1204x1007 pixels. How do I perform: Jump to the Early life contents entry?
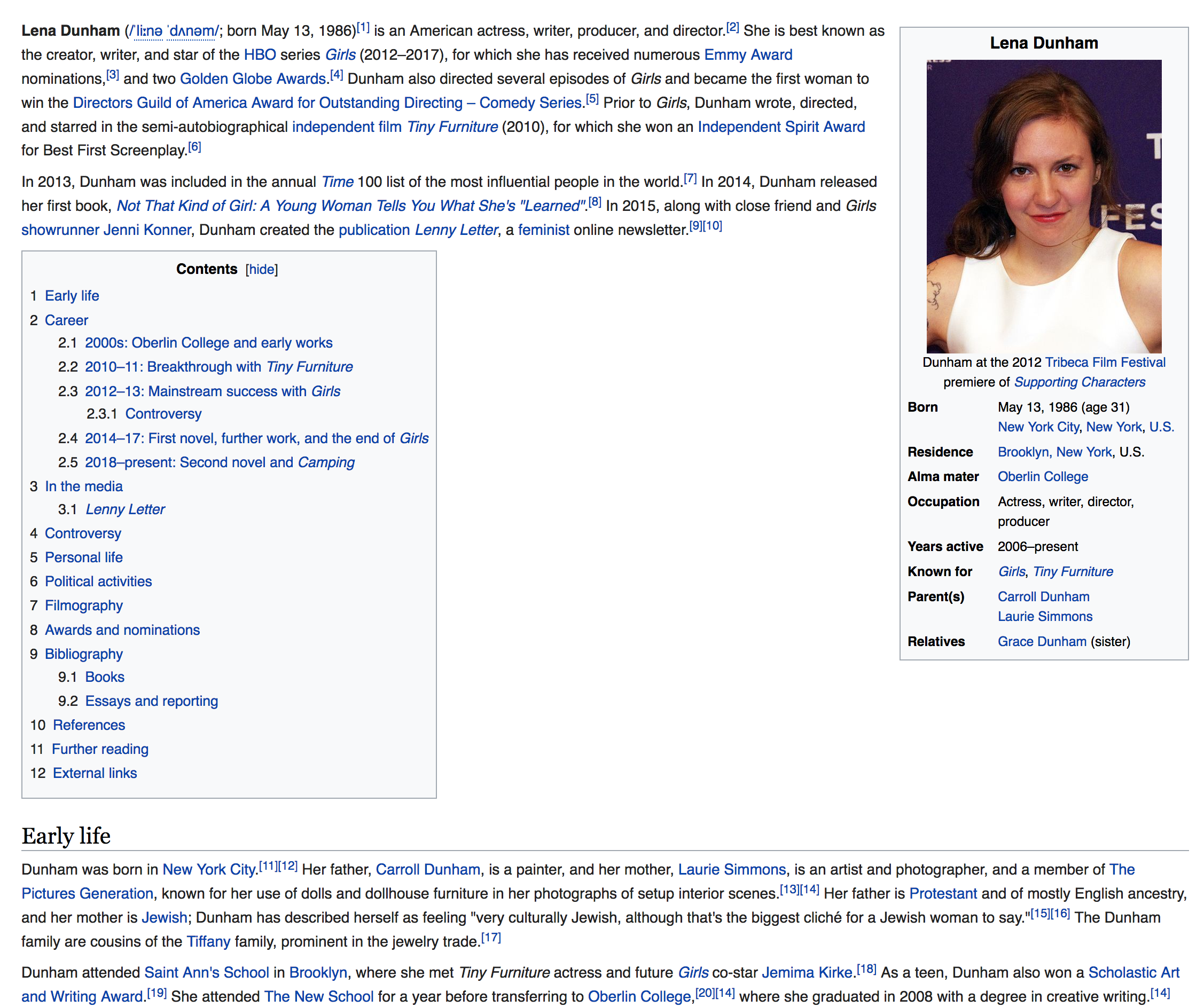pyautogui.click(x=72, y=296)
